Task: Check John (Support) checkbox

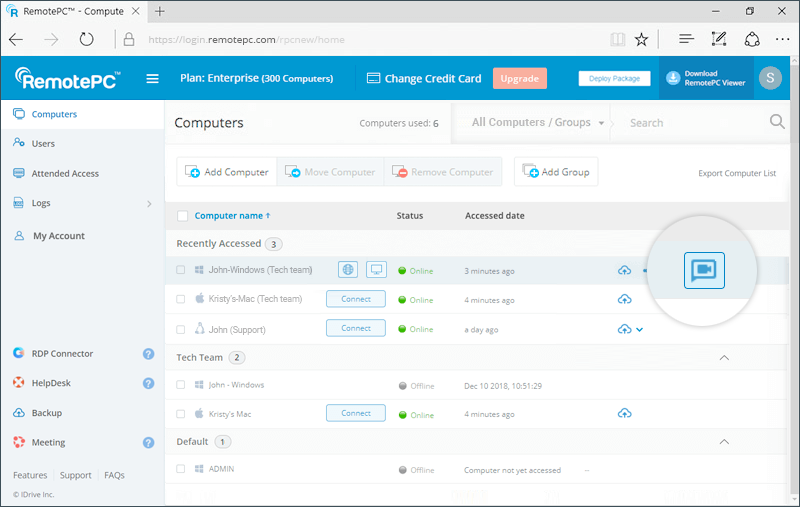Action: pos(181,329)
